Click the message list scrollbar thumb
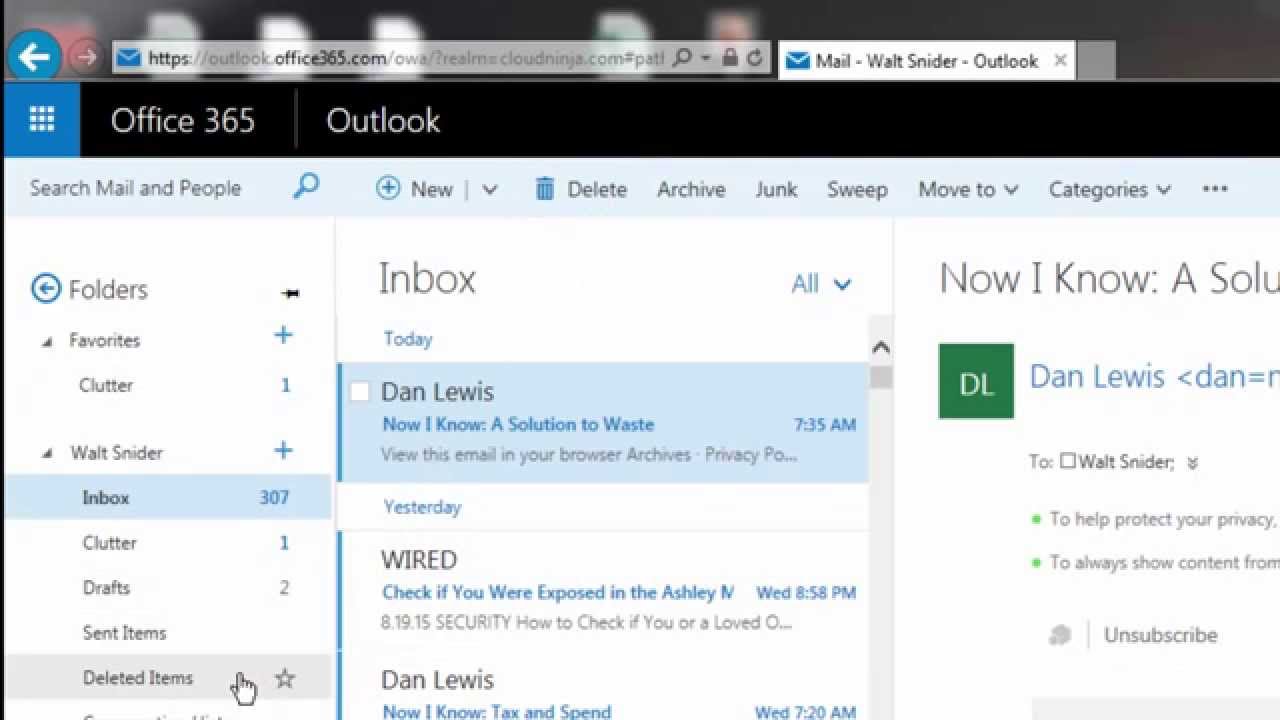The width and height of the screenshot is (1280, 720). [x=880, y=377]
